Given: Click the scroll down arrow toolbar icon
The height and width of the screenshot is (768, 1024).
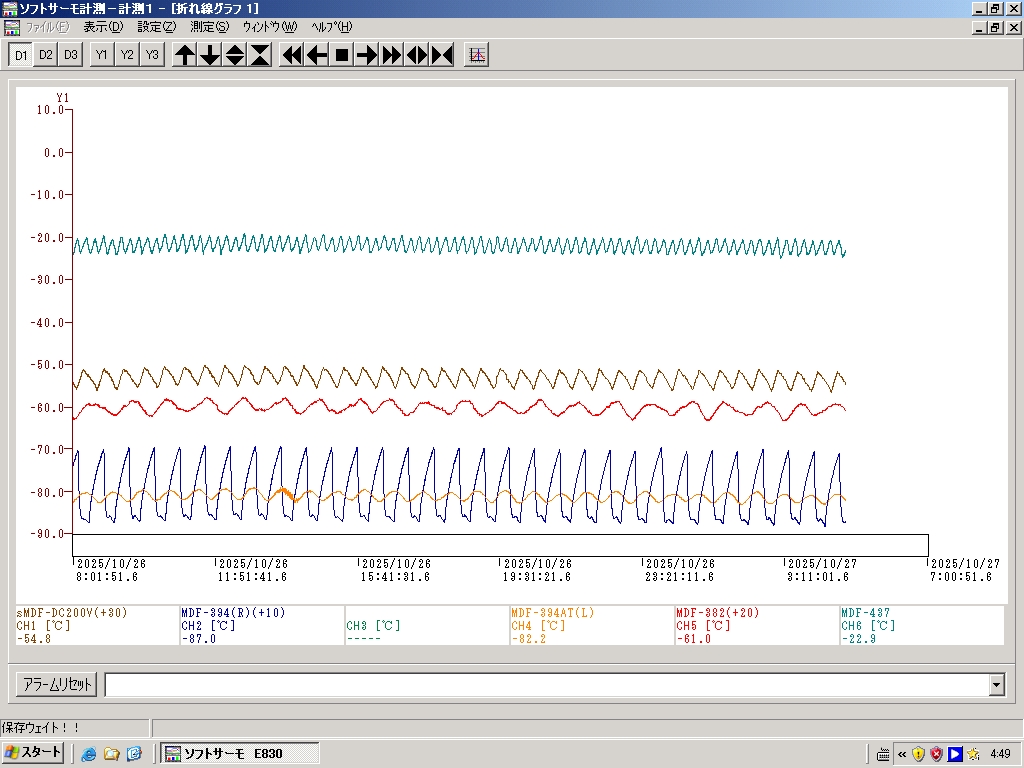Looking at the screenshot, I should pos(210,55).
